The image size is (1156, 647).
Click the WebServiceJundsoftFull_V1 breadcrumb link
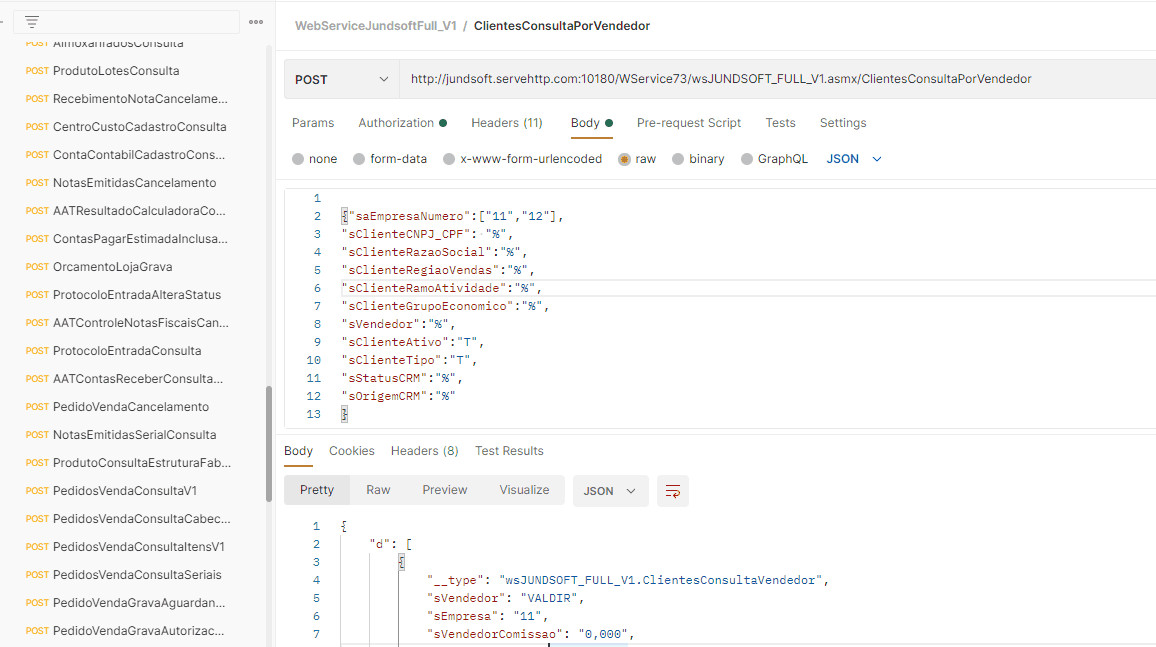point(375,26)
